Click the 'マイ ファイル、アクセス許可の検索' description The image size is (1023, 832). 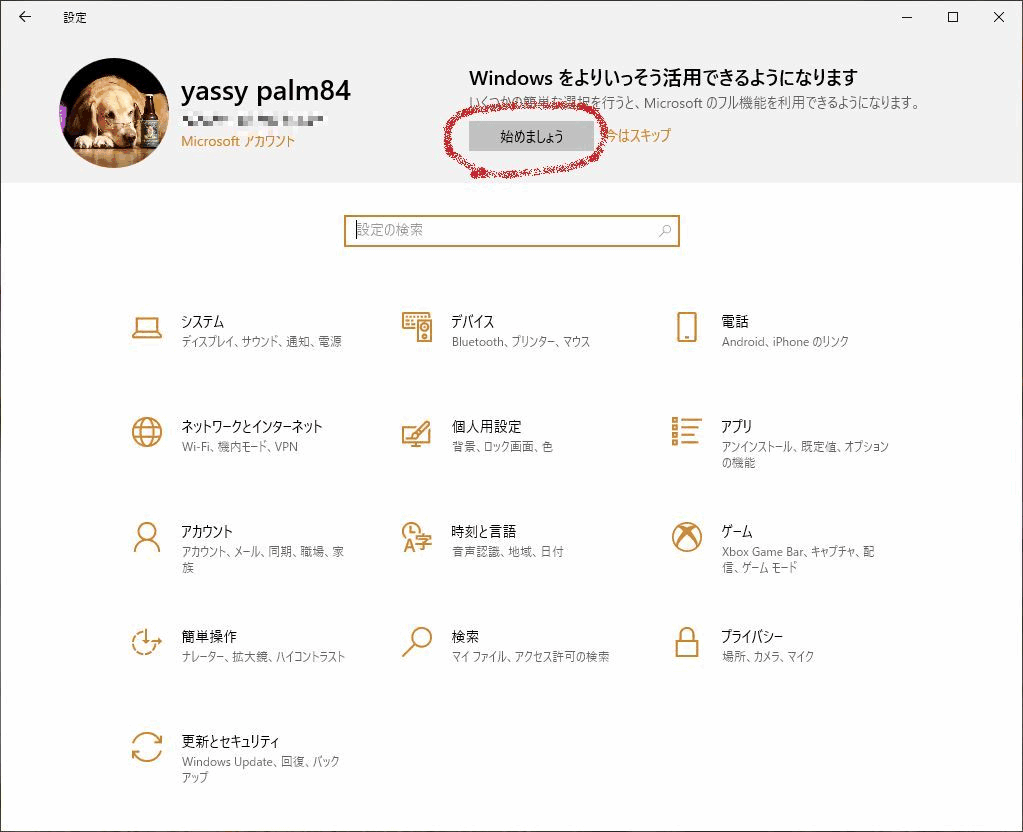pos(530,657)
